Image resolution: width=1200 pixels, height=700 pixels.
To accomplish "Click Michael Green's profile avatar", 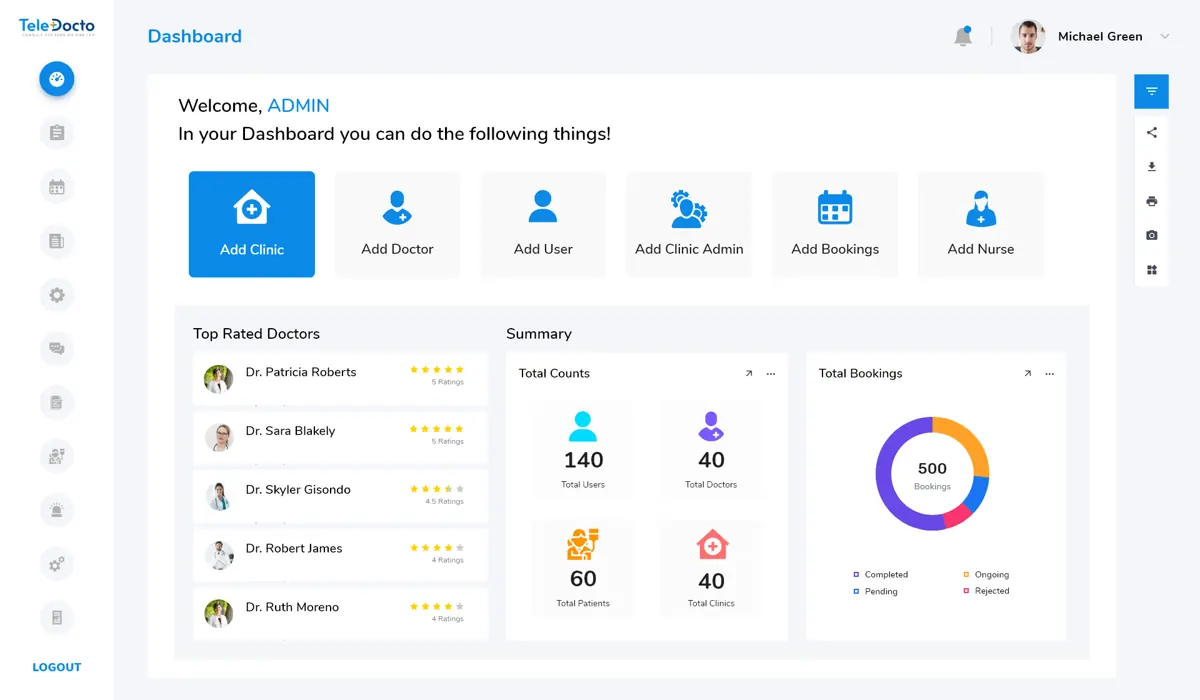I will tap(1028, 36).
